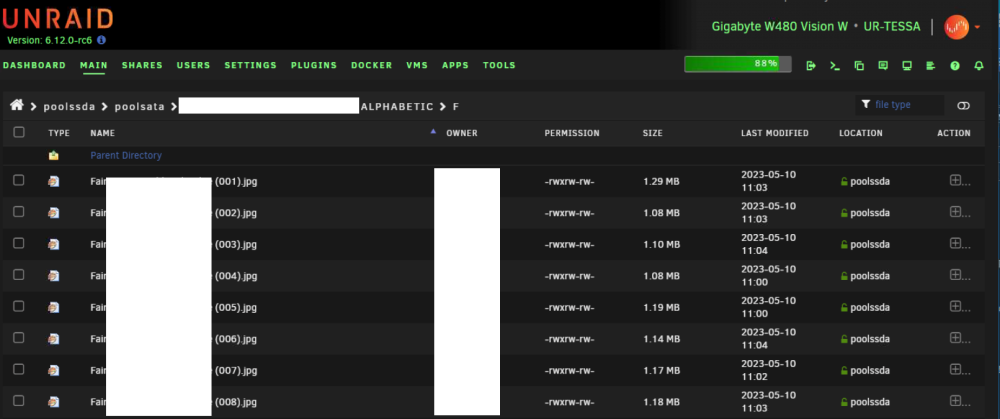Open the Settings menu

[x=251, y=65]
